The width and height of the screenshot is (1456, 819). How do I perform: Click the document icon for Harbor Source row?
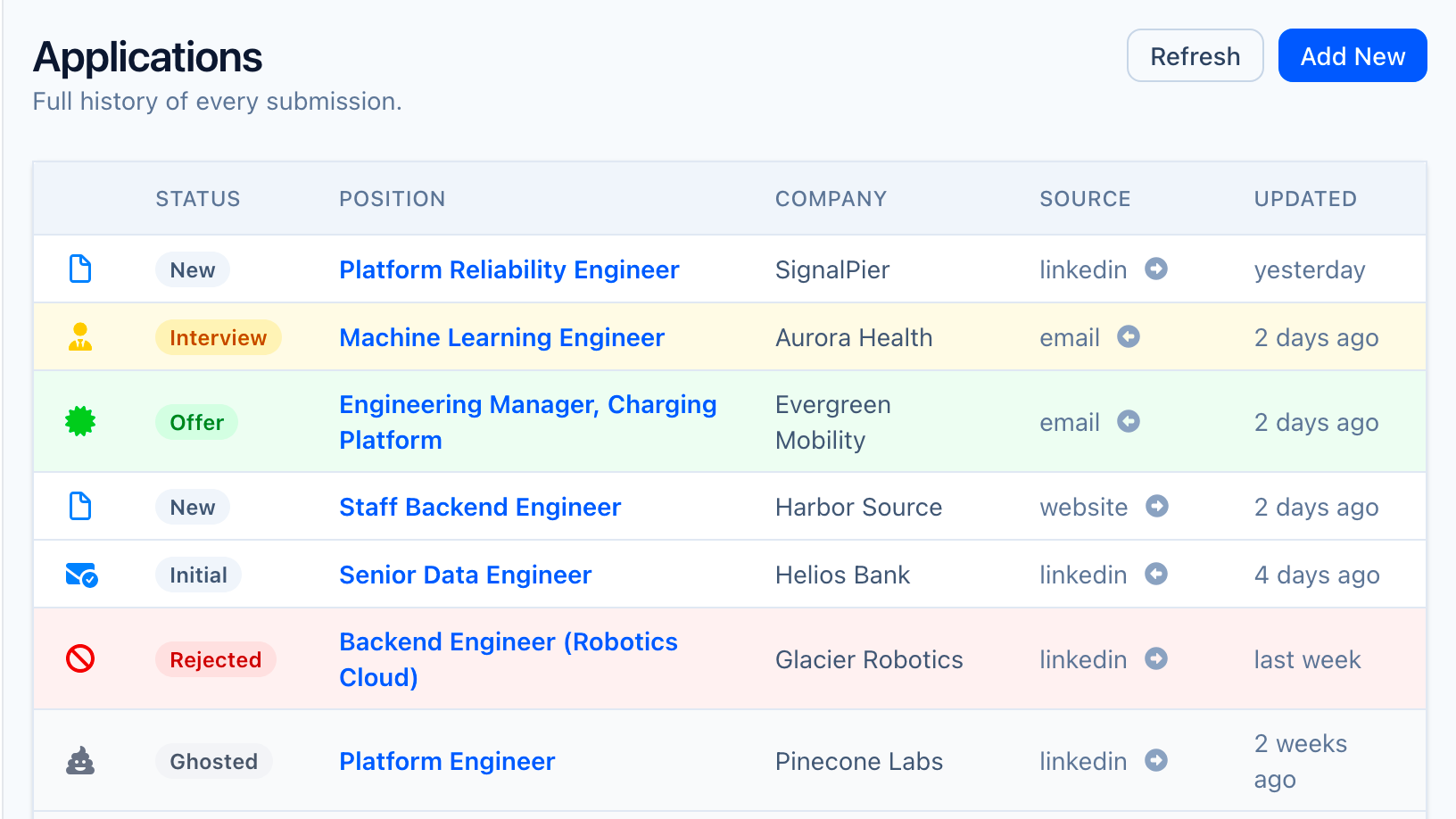tap(80, 506)
